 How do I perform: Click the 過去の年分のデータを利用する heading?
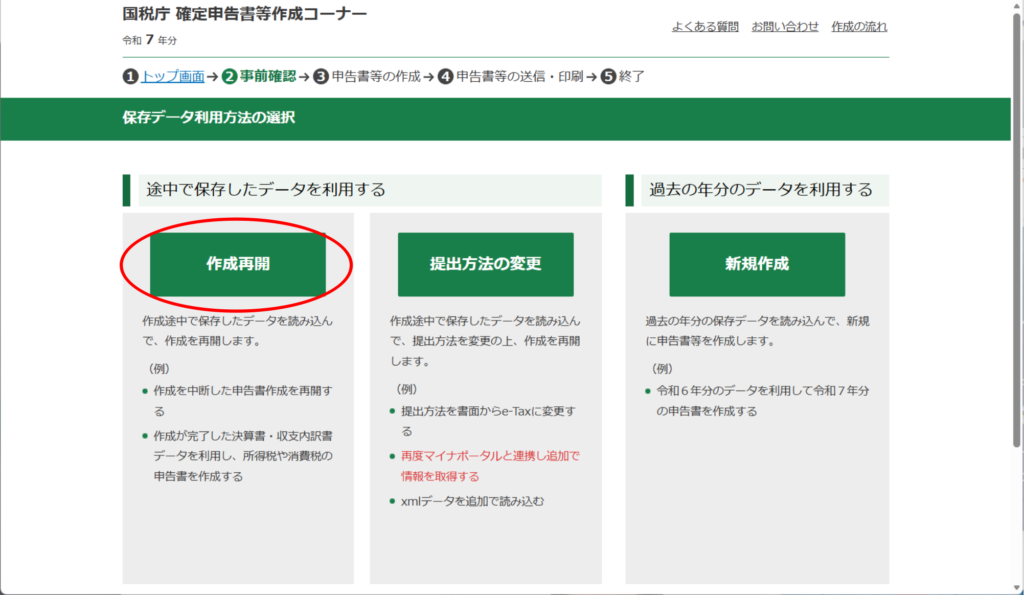[x=761, y=190]
